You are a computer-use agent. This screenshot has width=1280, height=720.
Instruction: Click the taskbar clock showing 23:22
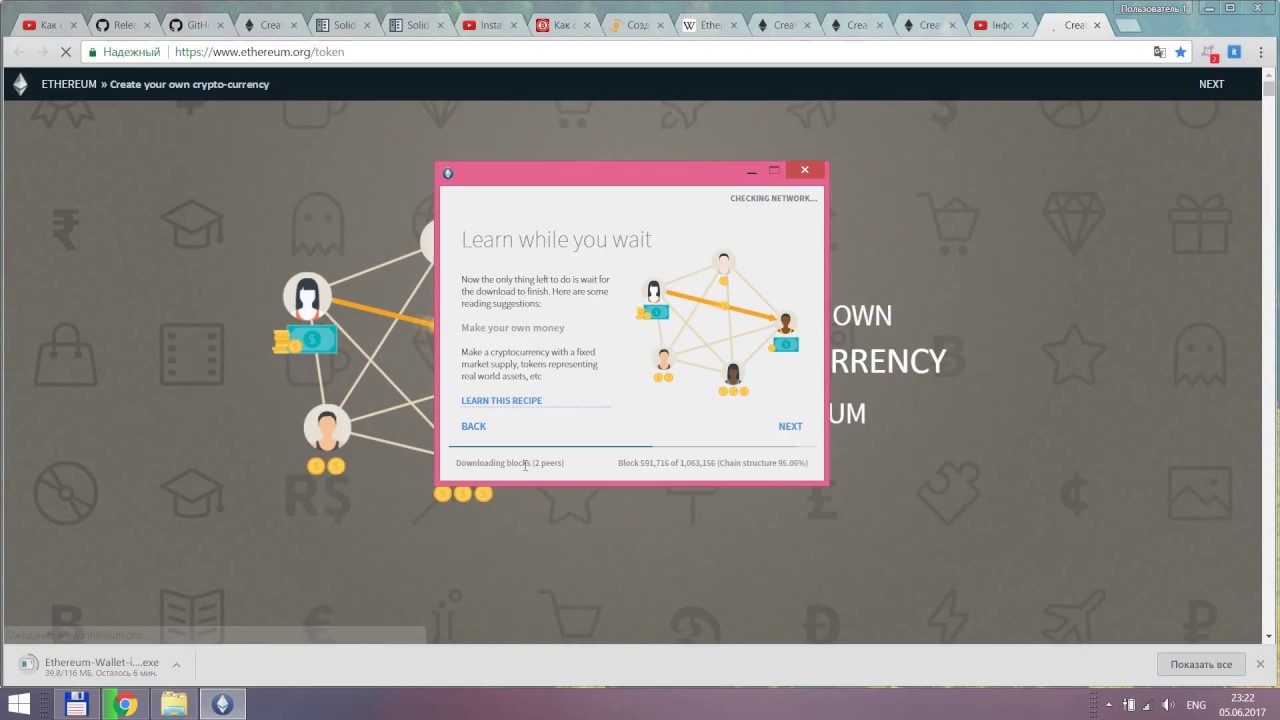[x=1243, y=705]
